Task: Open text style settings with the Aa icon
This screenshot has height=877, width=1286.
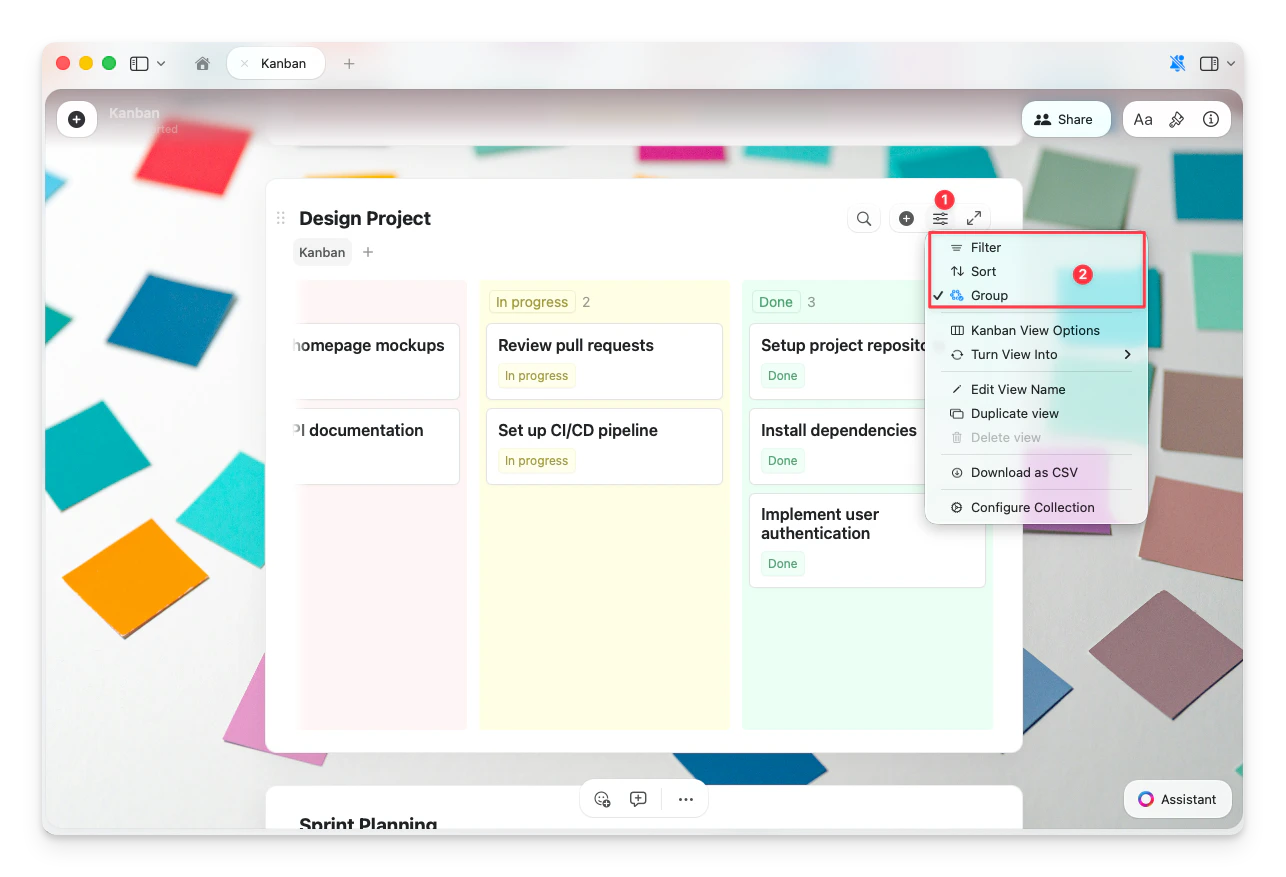Action: pos(1144,119)
